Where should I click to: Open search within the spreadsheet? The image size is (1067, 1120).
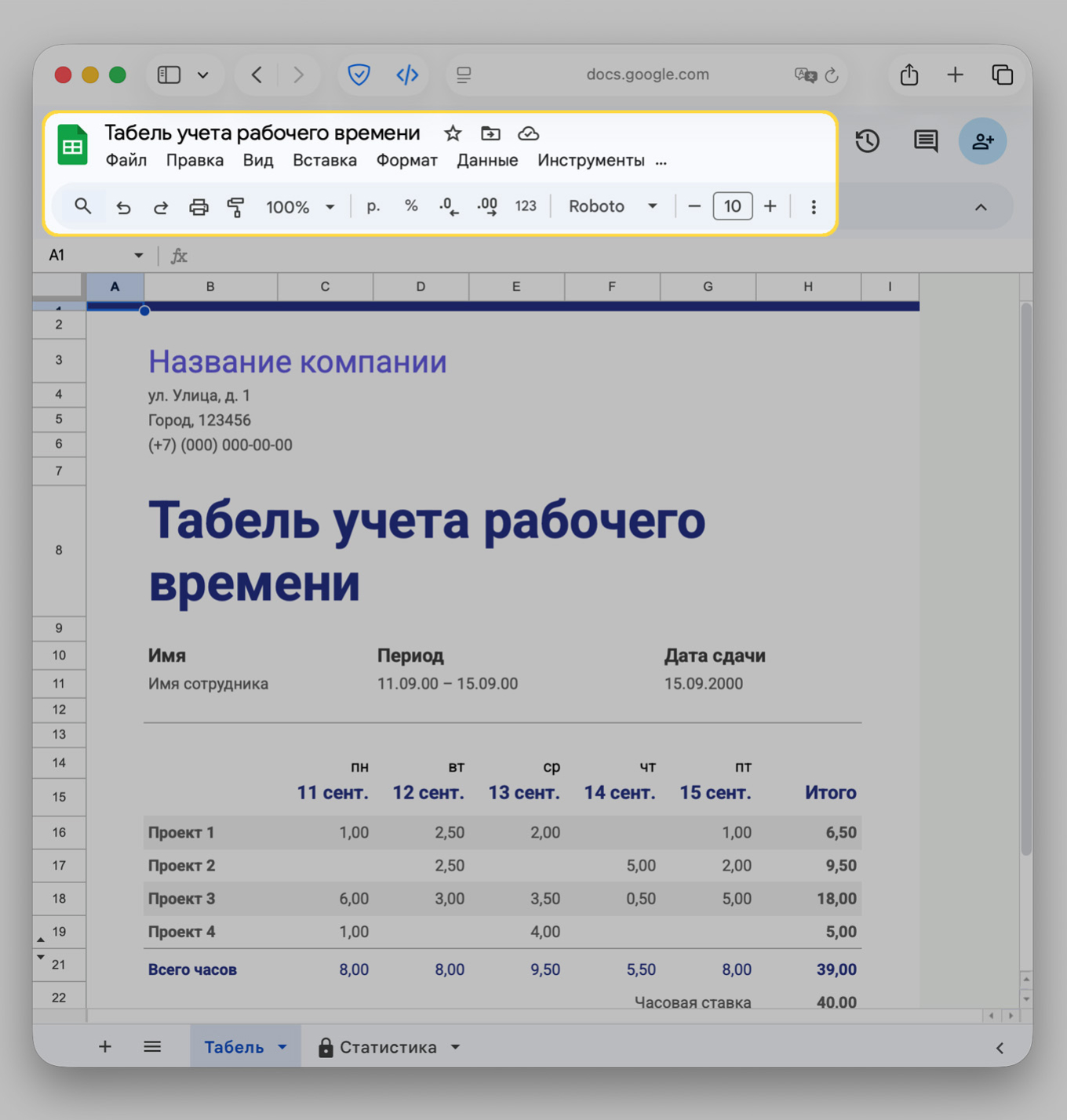click(83, 206)
